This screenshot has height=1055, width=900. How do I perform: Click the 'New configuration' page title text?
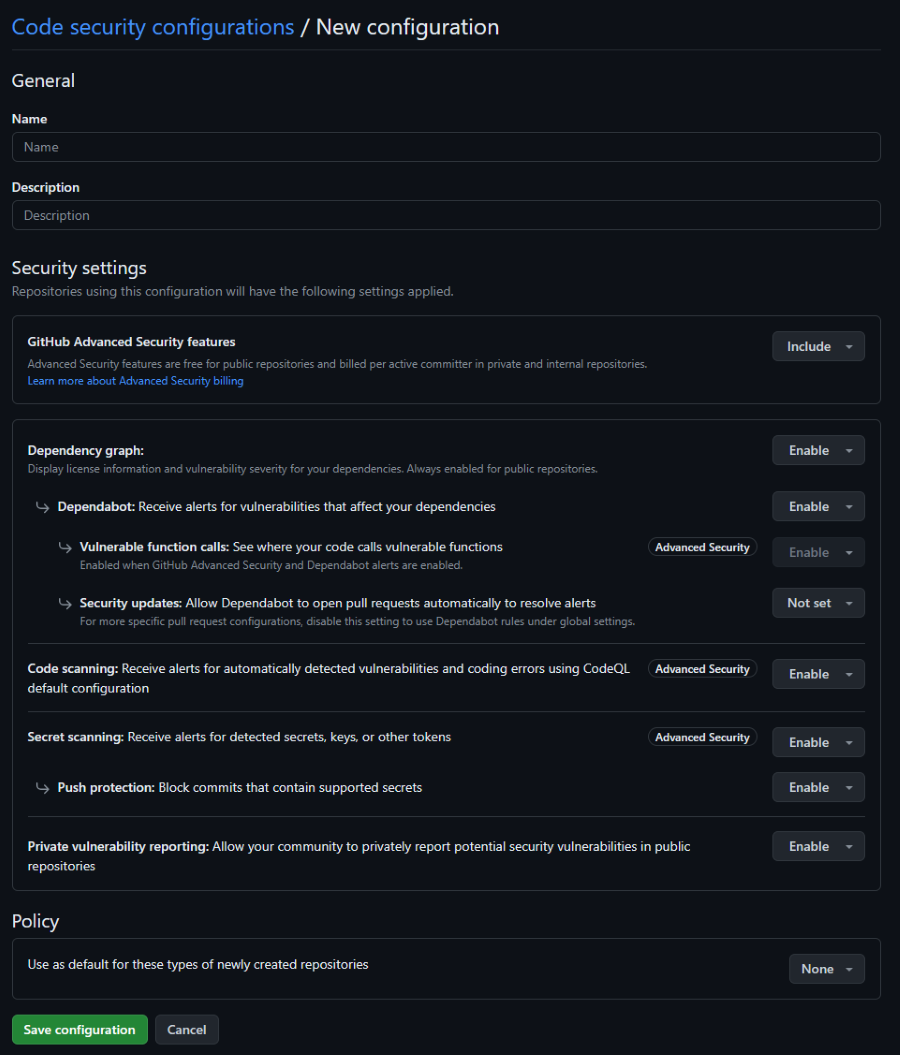pos(408,27)
